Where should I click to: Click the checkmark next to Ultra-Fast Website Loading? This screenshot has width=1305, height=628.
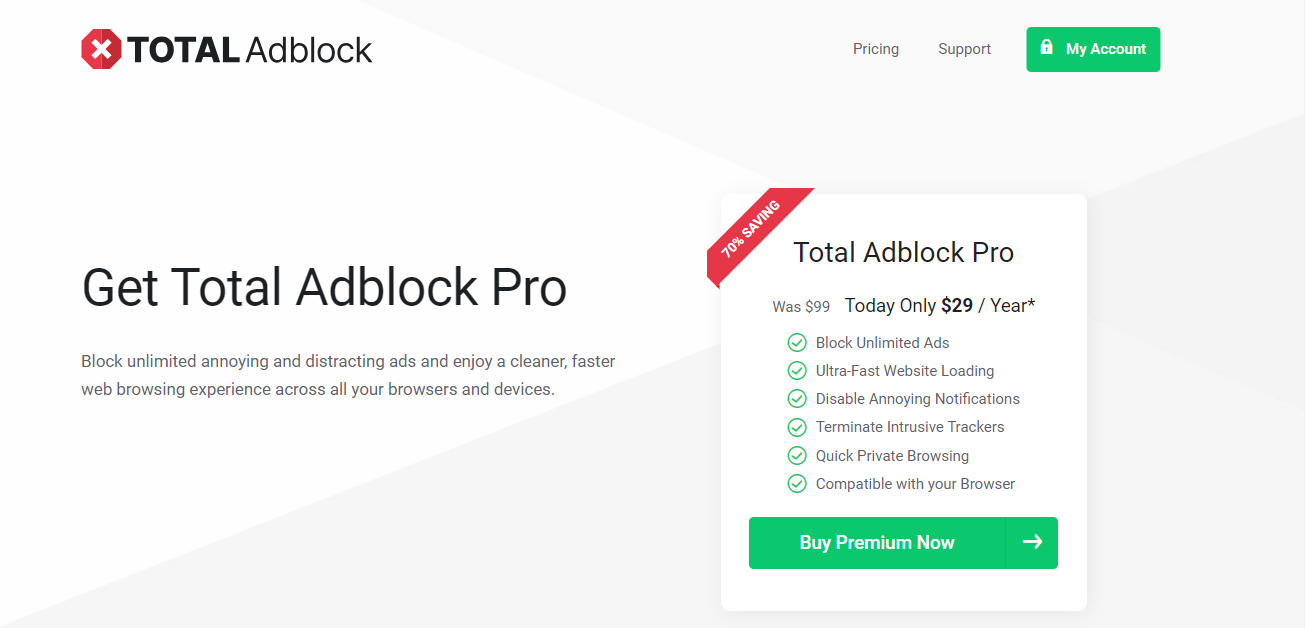pos(797,370)
